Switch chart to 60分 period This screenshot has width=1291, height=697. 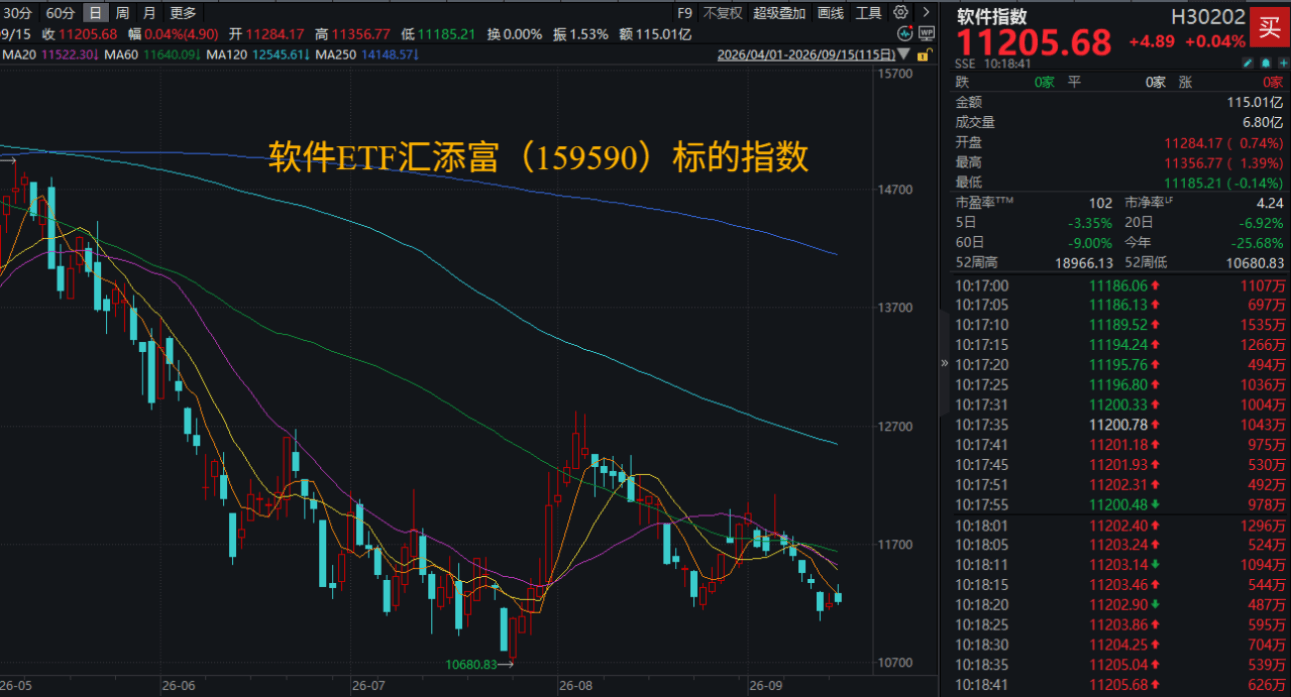click(x=61, y=13)
